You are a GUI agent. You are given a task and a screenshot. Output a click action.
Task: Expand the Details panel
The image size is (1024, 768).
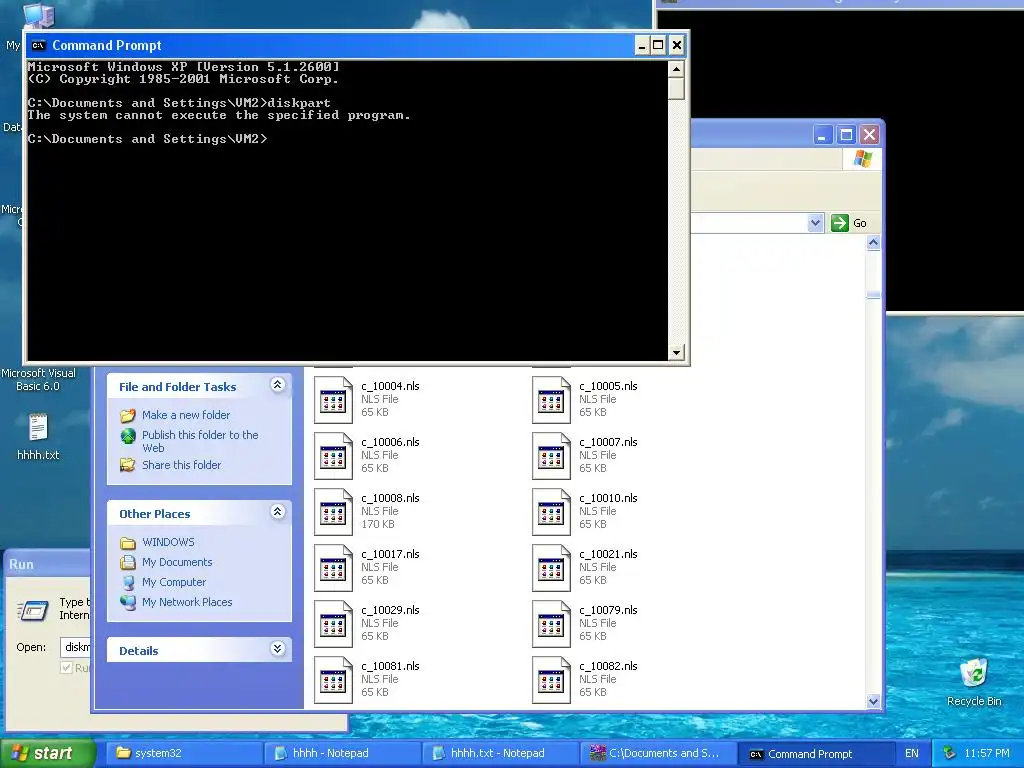tap(278, 648)
